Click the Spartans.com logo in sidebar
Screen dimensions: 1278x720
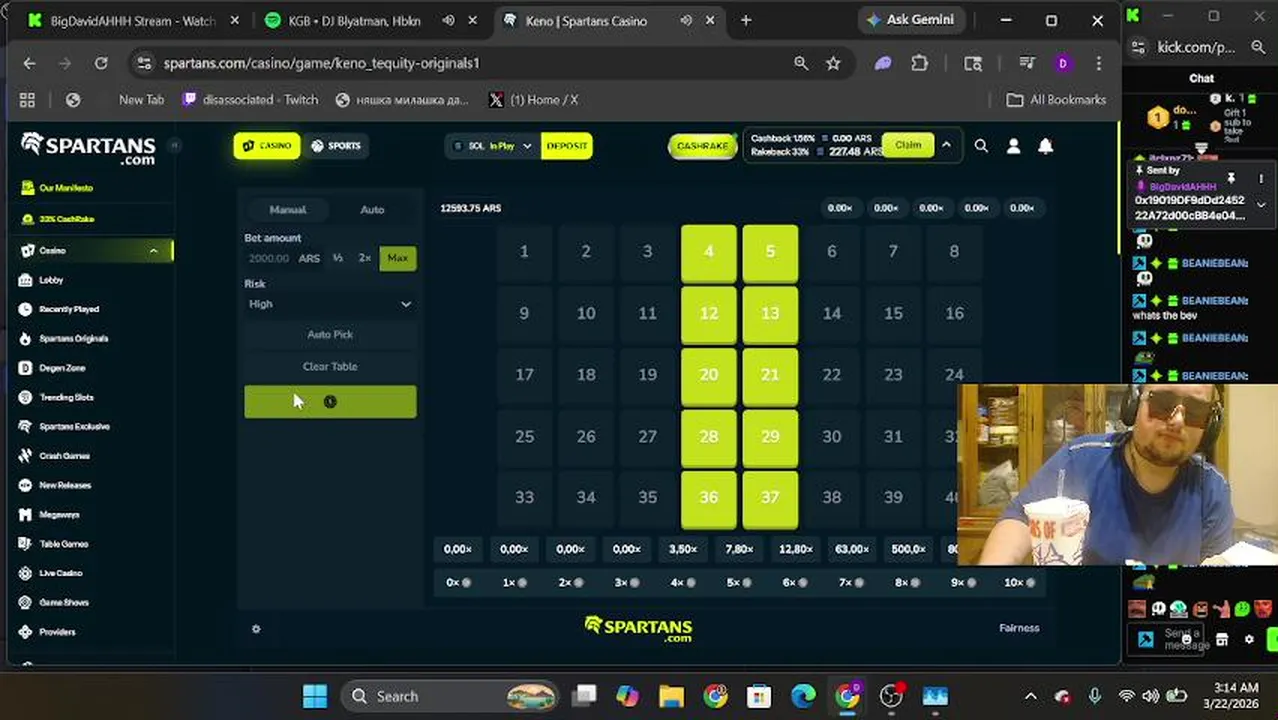click(88, 148)
